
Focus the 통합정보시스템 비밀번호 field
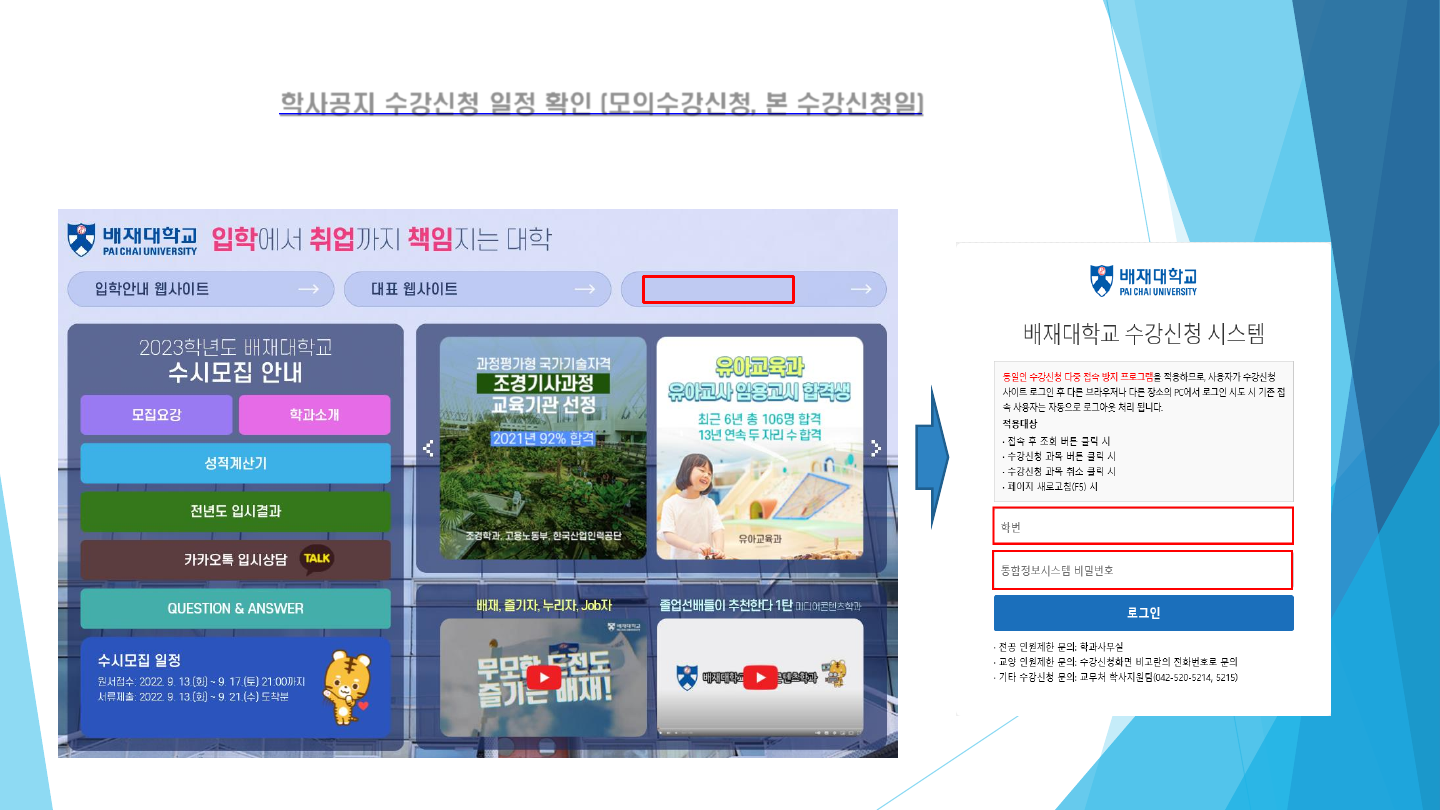(1143, 570)
